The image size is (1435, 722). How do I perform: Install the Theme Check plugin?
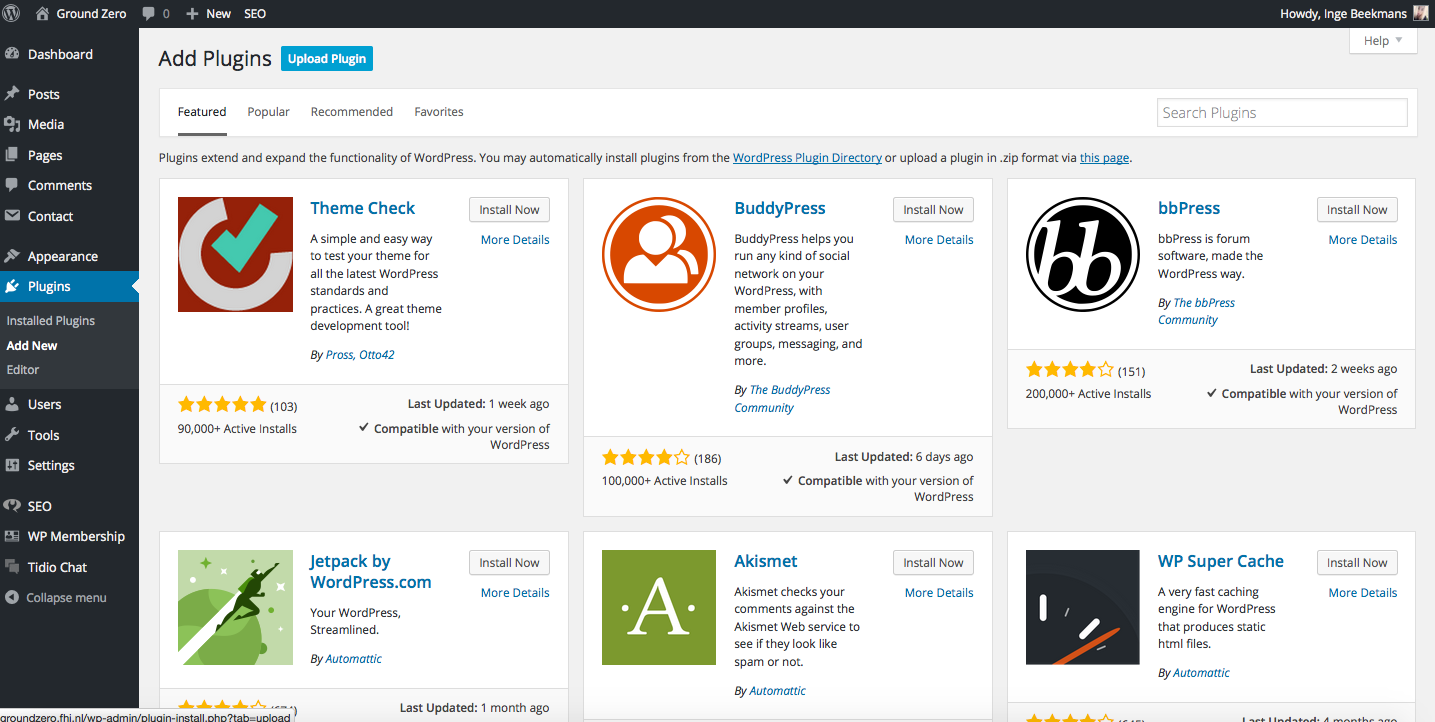(x=509, y=210)
